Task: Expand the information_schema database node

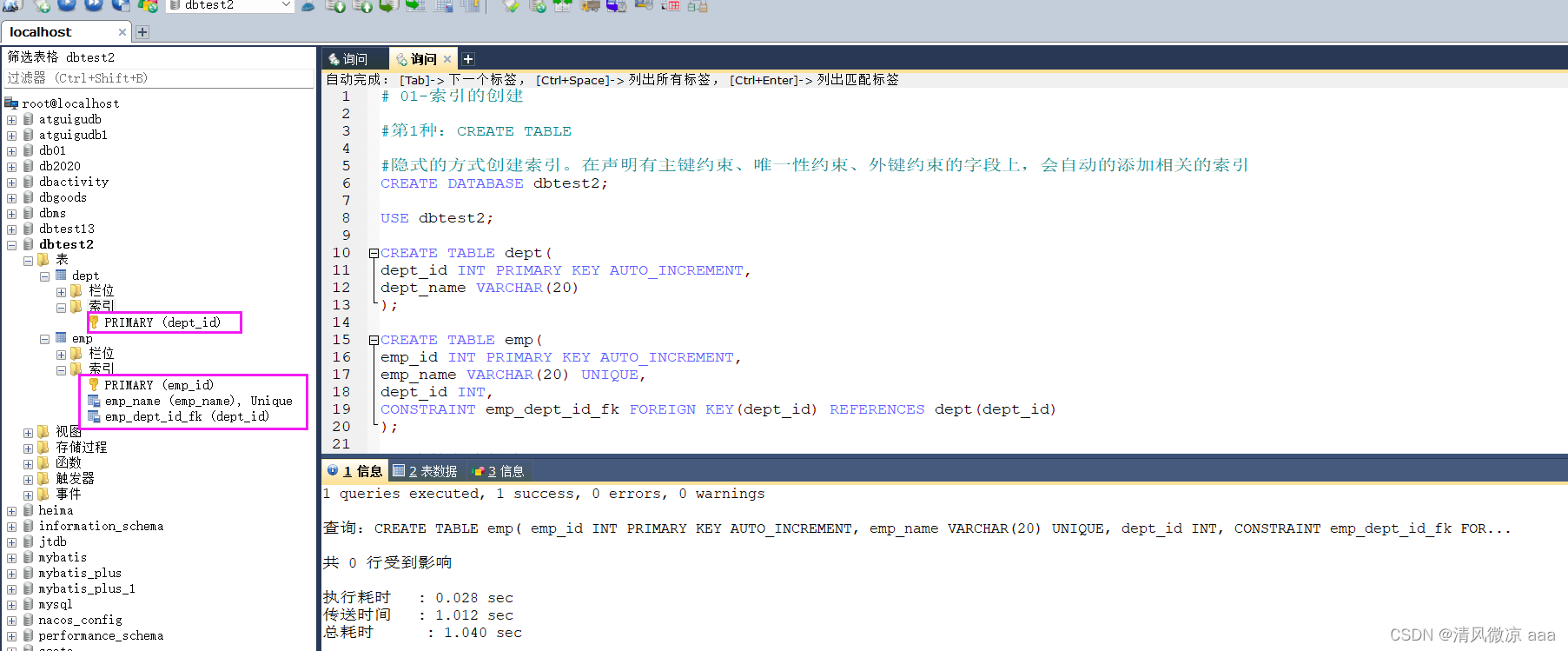Action: click(11, 527)
